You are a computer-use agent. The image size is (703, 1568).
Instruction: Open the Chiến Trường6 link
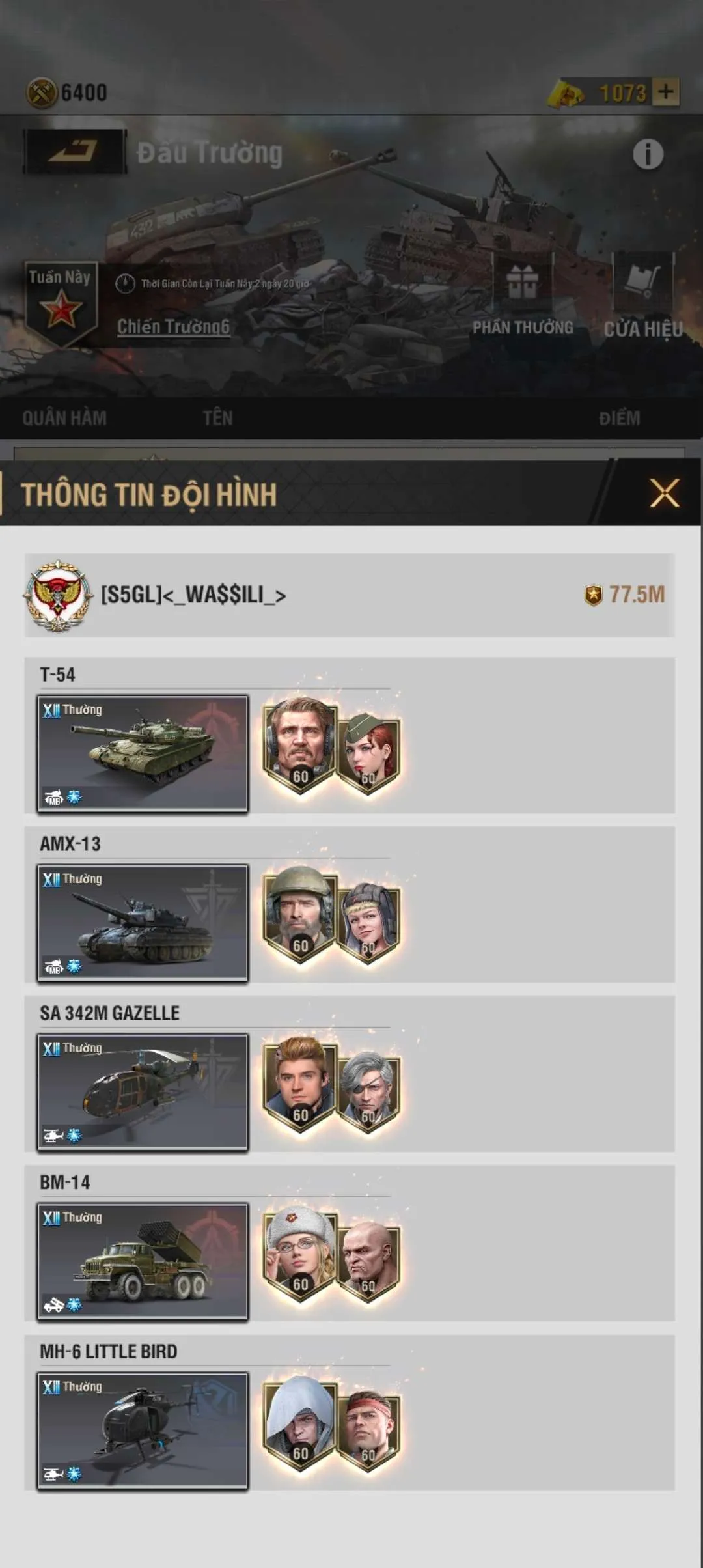pyautogui.click(x=173, y=326)
